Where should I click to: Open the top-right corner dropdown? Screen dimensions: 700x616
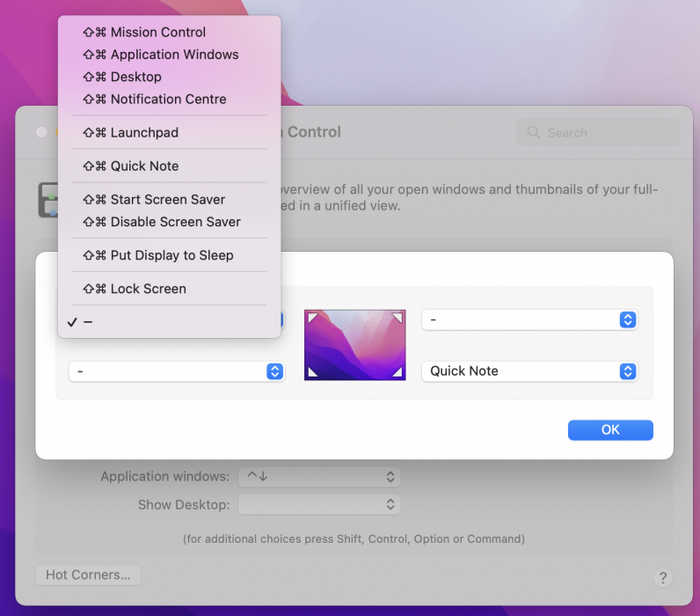pyautogui.click(x=529, y=320)
